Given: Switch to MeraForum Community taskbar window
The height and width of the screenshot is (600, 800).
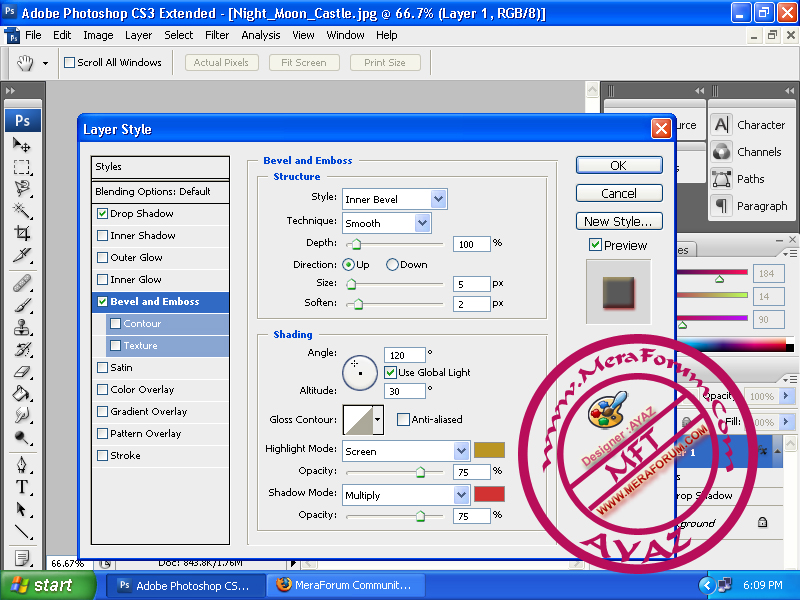Looking at the screenshot, I should (345, 585).
